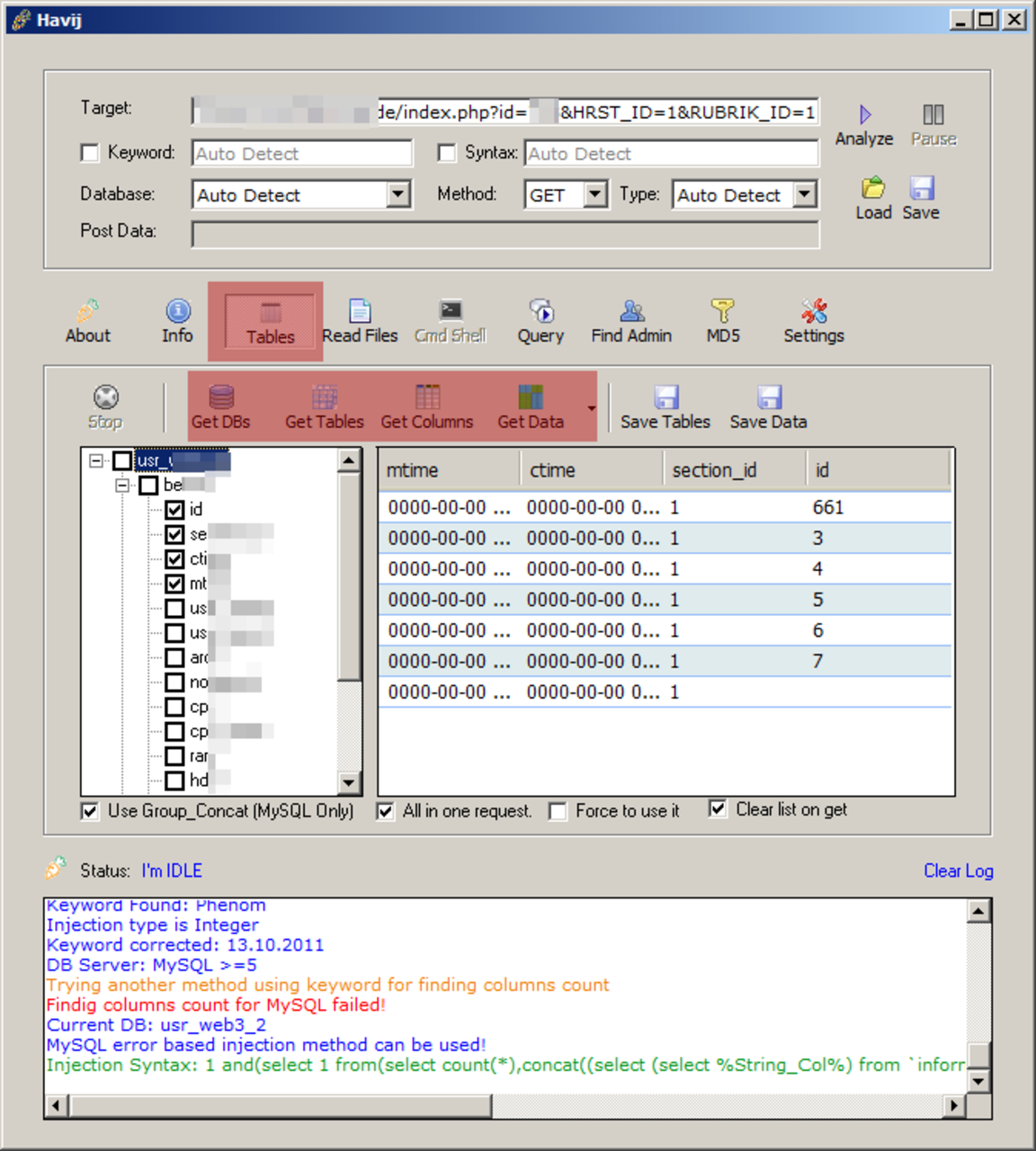Click the log line "Injection type is Integer"
Viewport: 1036px width, 1151px height.
153,925
